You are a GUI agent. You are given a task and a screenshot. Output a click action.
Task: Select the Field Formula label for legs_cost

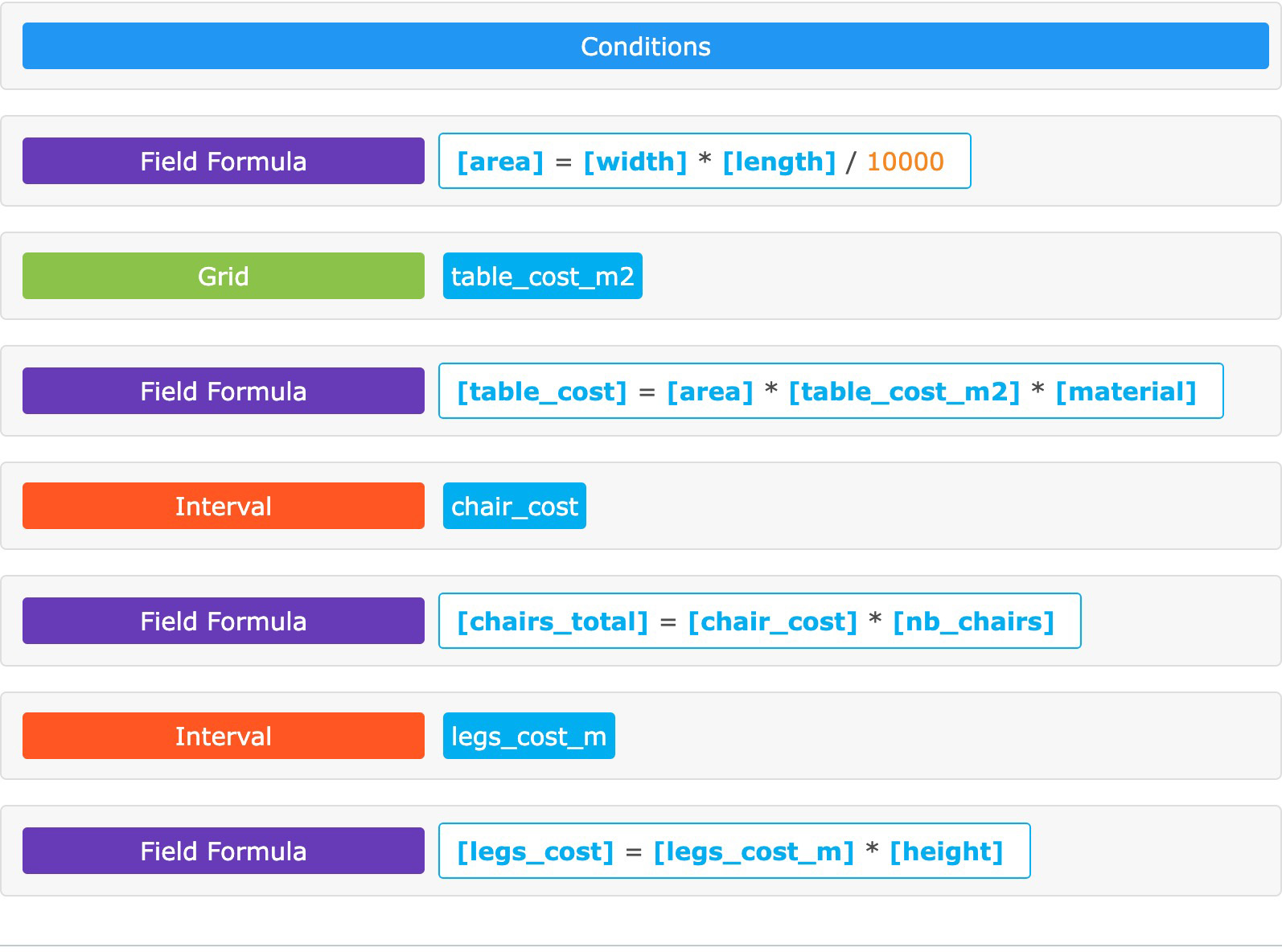click(x=223, y=851)
